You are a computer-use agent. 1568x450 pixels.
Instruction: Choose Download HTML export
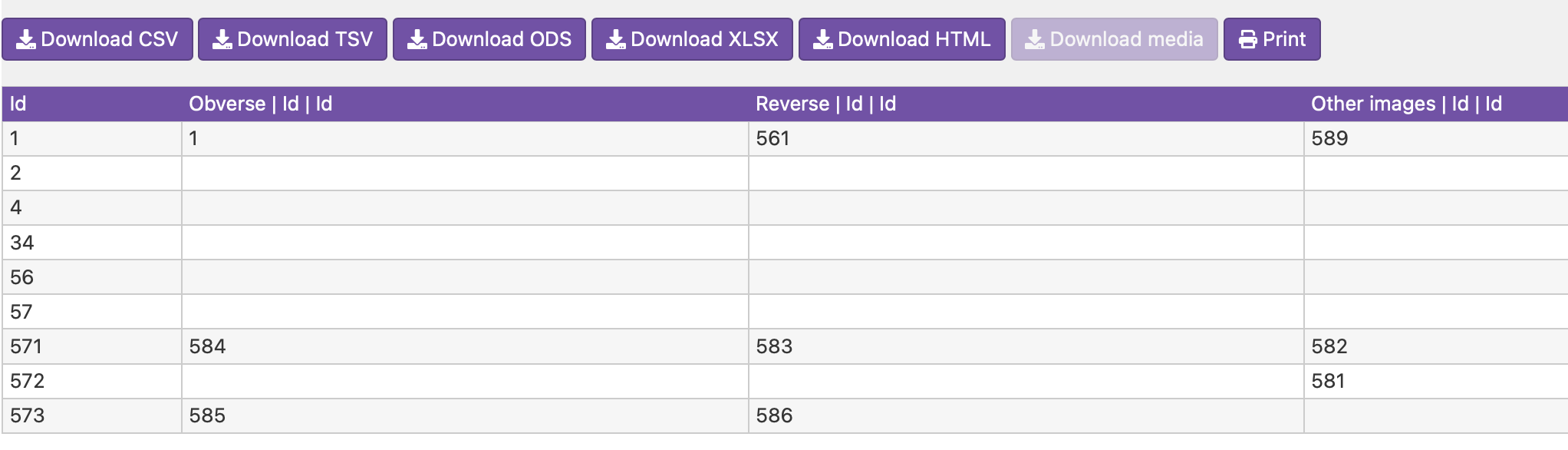901,39
